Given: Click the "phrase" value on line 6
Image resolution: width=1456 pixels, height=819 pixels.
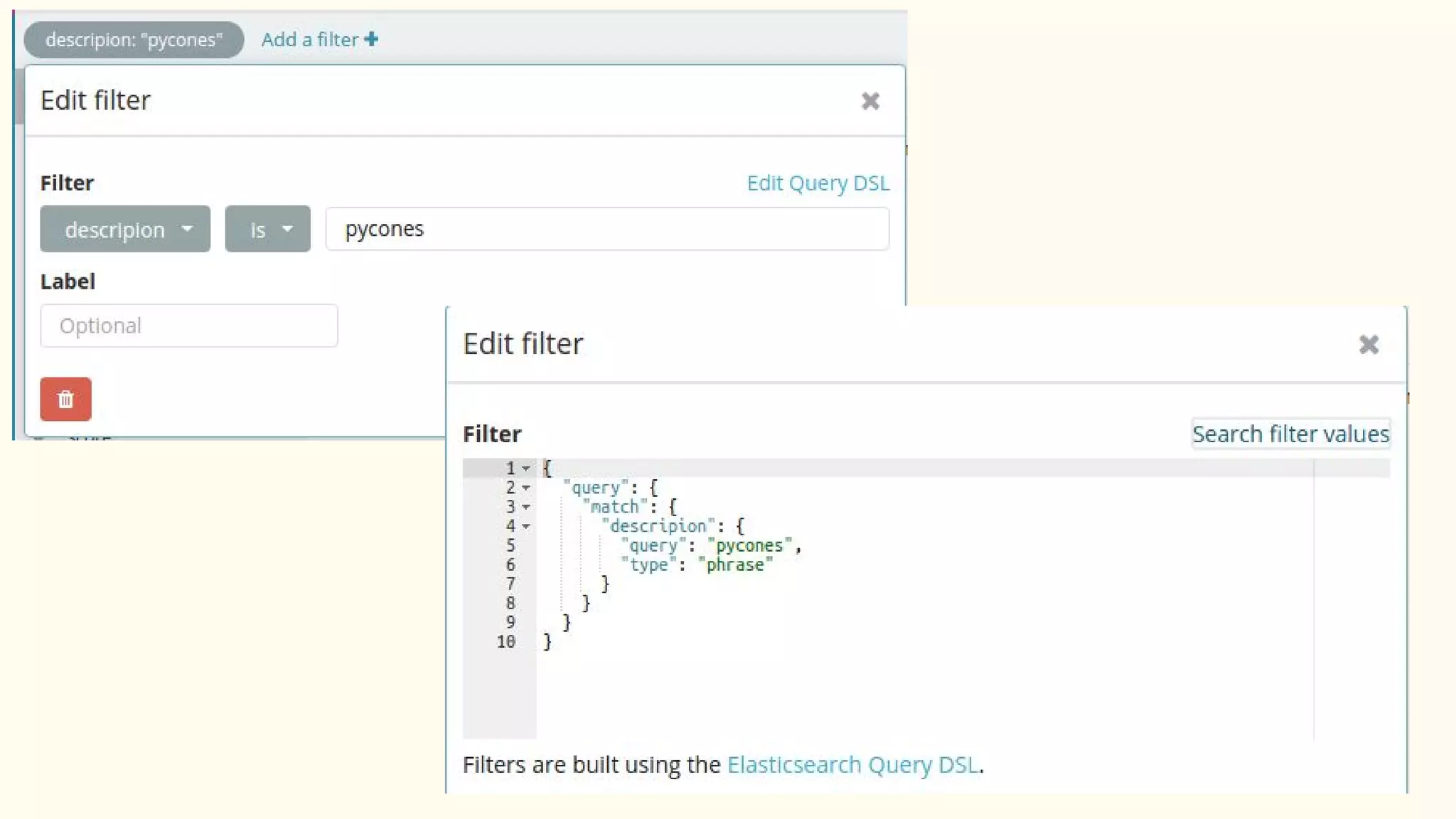Looking at the screenshot, I should coord(734,564).
